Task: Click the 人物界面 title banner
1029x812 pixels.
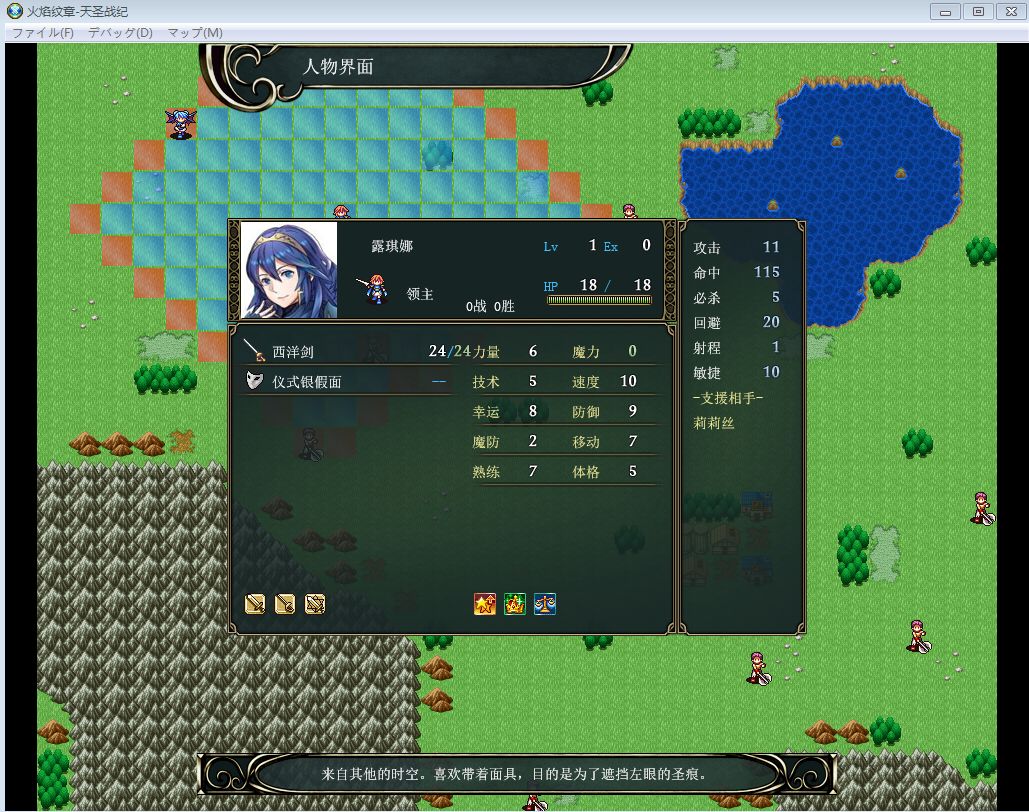Action: coord(415,74)
